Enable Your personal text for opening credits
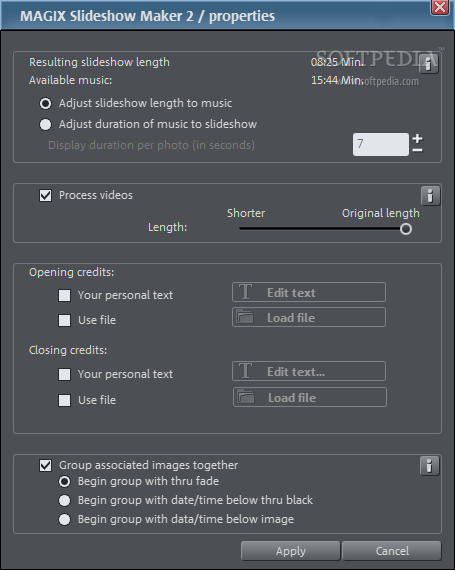The height and width of the screenshot is (570, 455). tap(65, 295)
